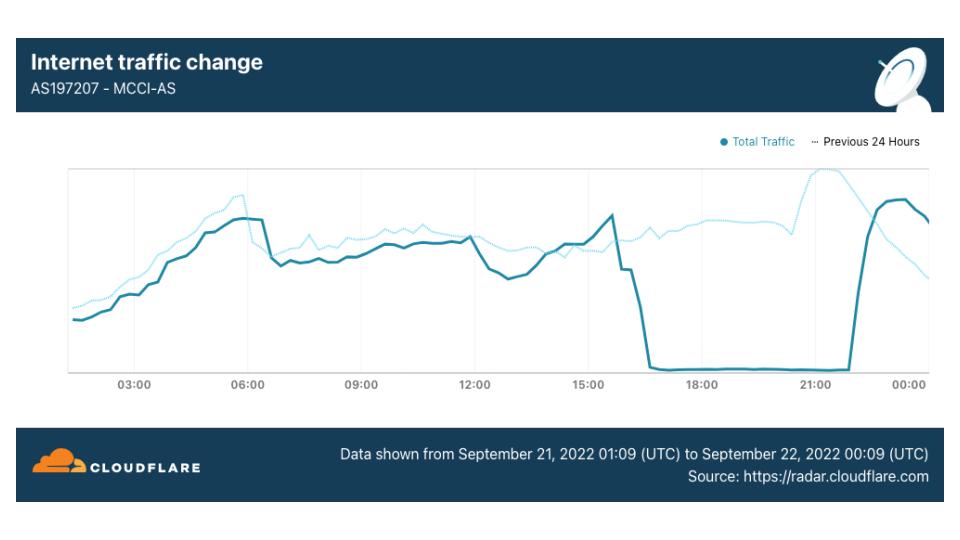The height and width of the screenshot is (540, 960).
Task: Click the data date range text in footer
Action: coord(634,454)
